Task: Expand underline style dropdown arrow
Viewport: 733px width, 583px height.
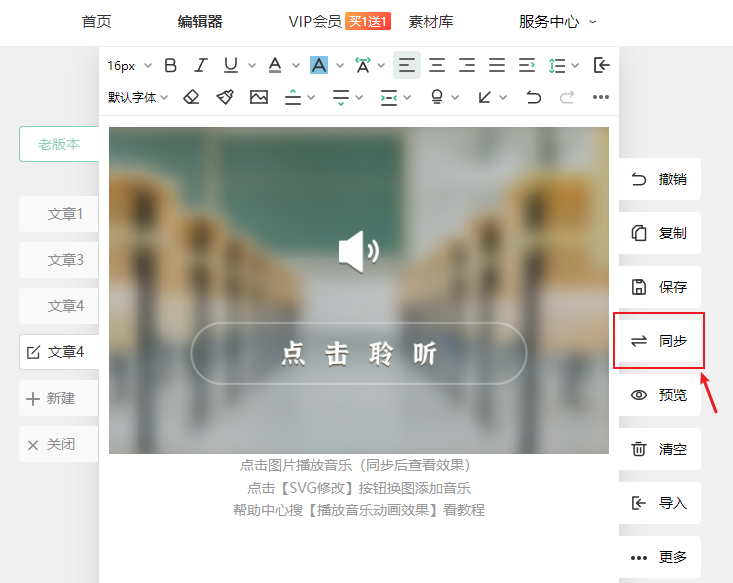Action: (x=252, y=65)
